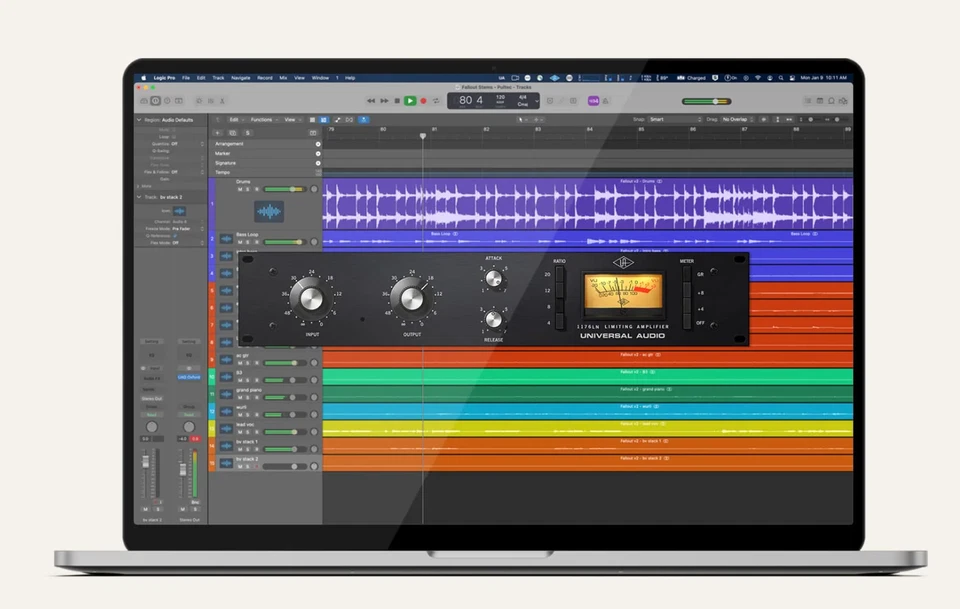Open the Mix menu in the menu bar
960x609 pixels.
pos(285,77)
